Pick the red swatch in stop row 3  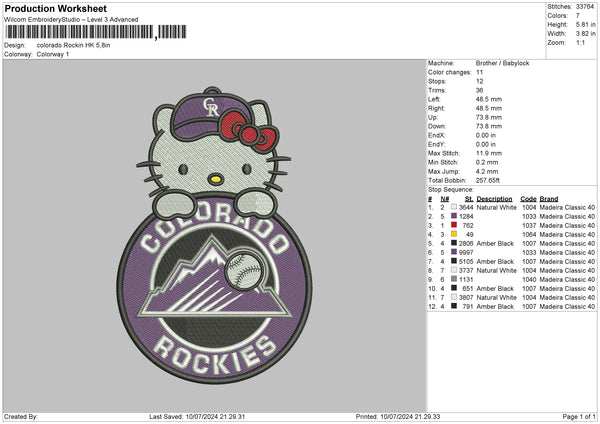pos(454,225)
